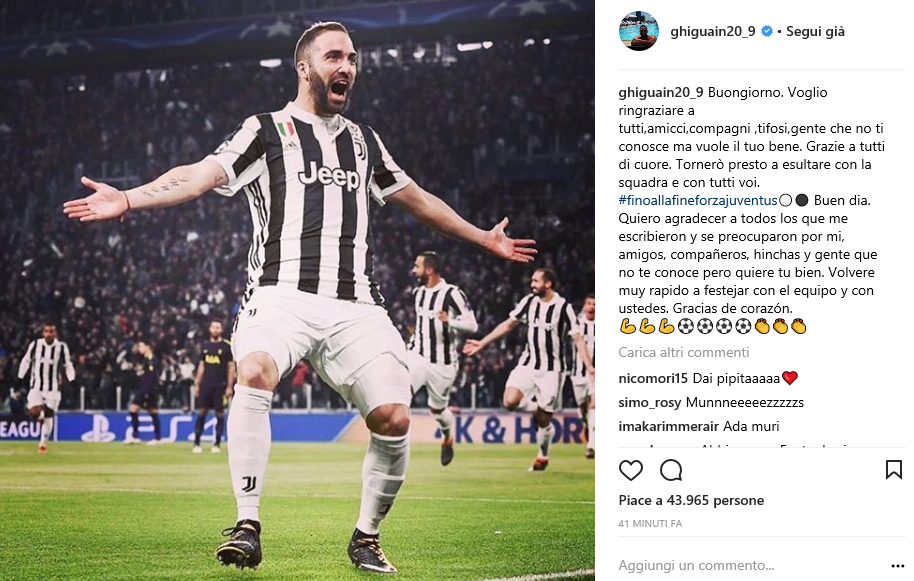The width and height of the screenshot is (914, 581).
Task: Open the #finoallafineforzajuventus hashtag
Action: [x=698, y=200]
